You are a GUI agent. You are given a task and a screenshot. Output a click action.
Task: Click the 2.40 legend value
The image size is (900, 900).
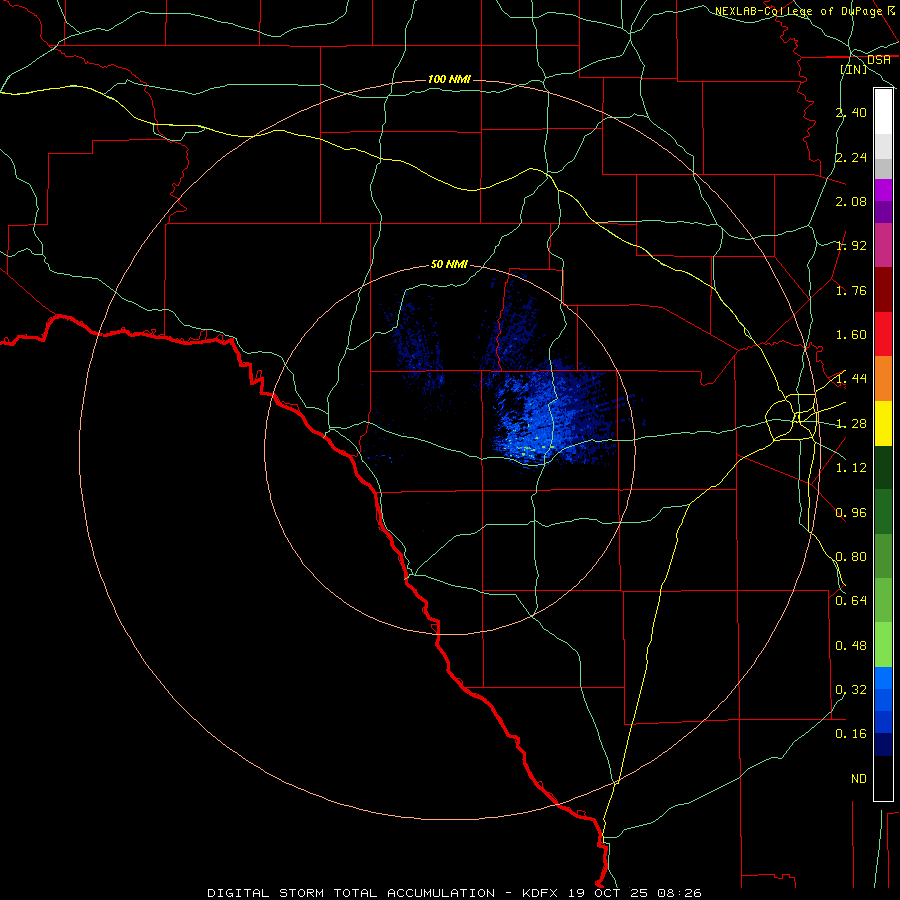pos(851,112)
